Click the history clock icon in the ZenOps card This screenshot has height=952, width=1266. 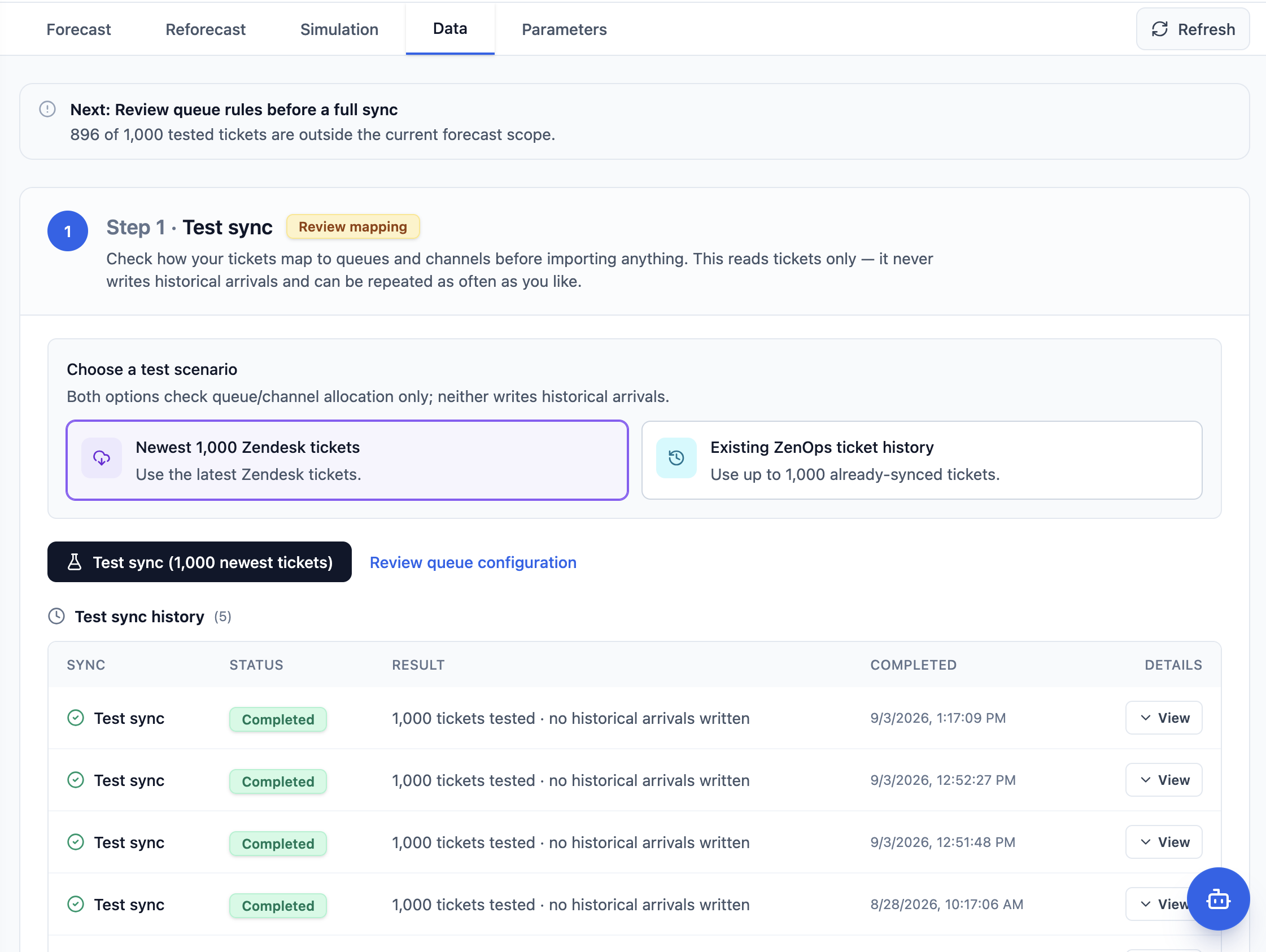676,458
